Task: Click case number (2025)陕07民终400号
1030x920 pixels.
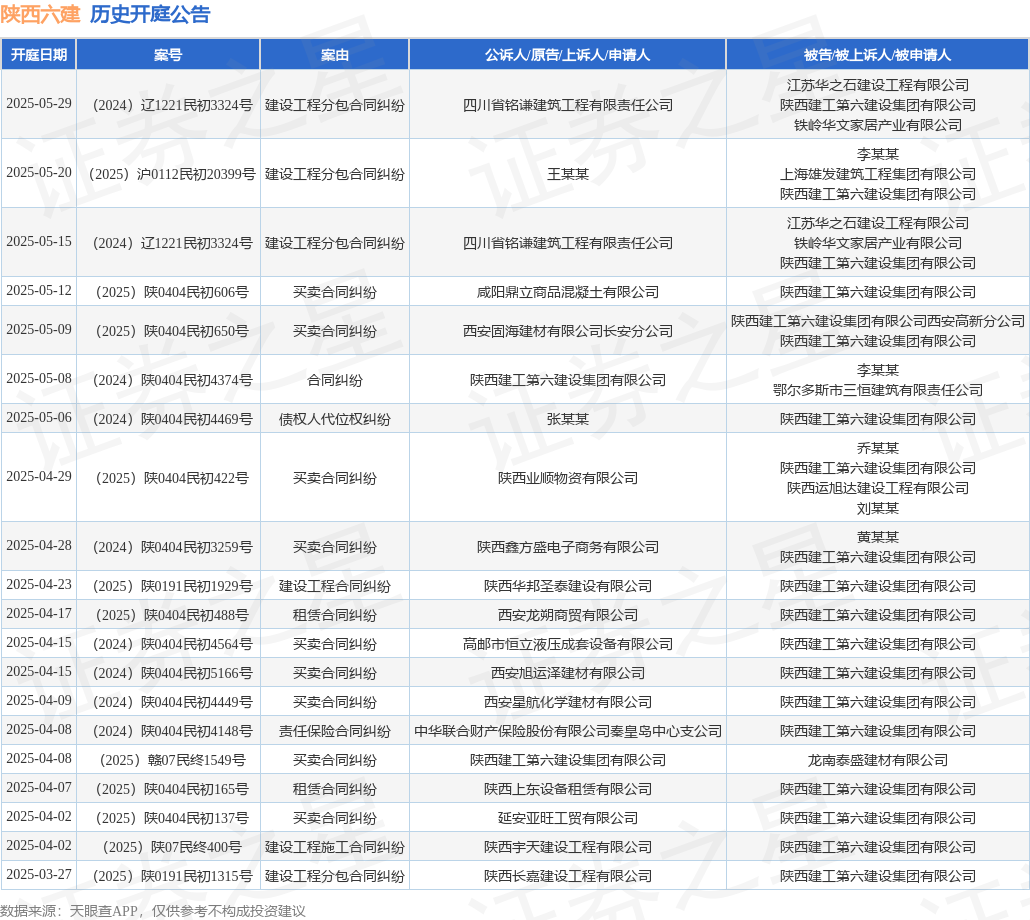Action: pos(171,847)
